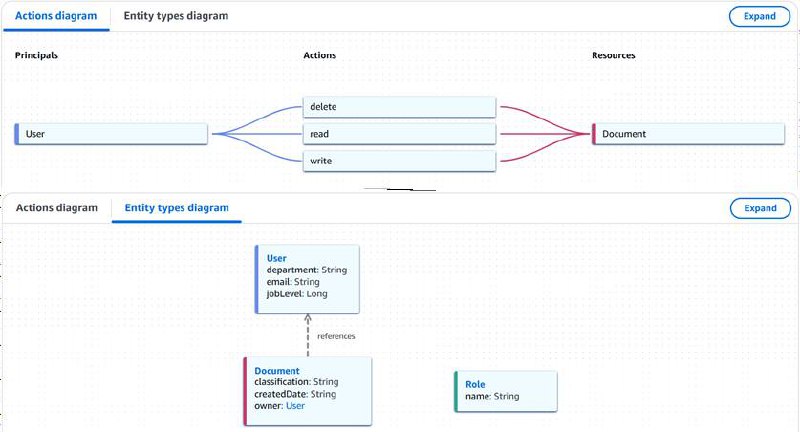Open the top Entity types diagram tab
This screenshot has height=432, width=800.
[176, 16]
